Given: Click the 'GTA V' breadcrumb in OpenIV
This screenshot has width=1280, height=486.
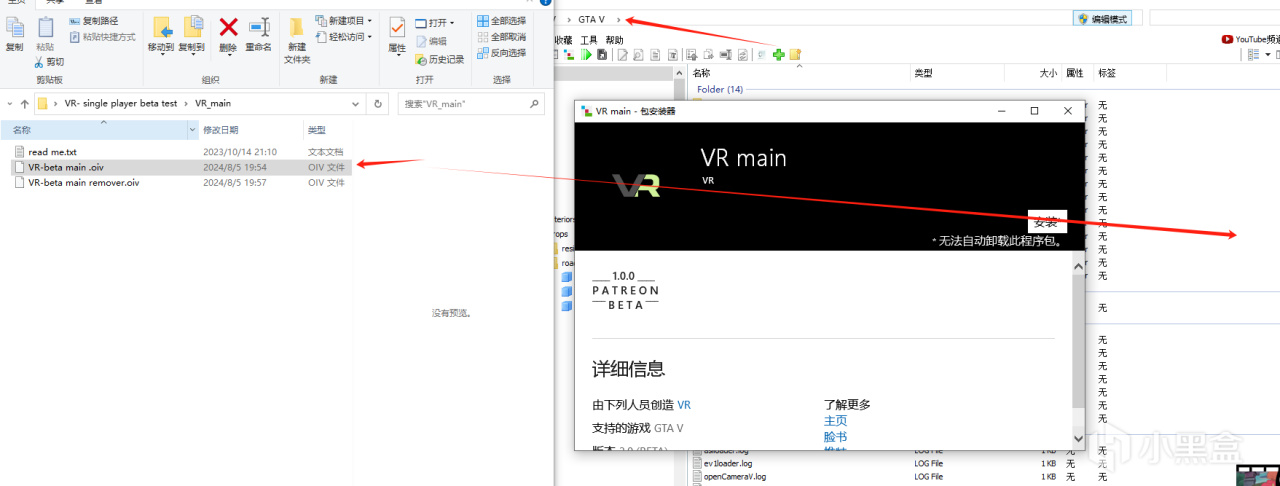Looking at the screenshot, I should pos(591,20).
